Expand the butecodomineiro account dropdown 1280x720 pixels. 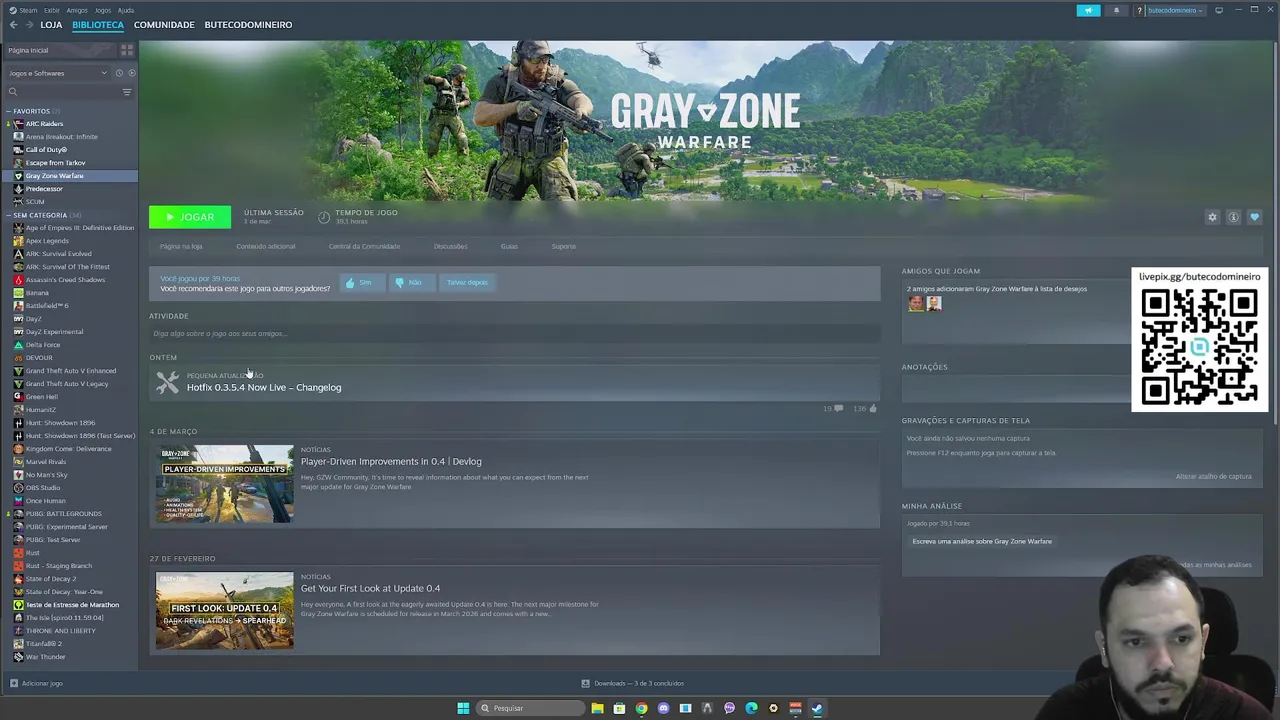[1174, 10]
